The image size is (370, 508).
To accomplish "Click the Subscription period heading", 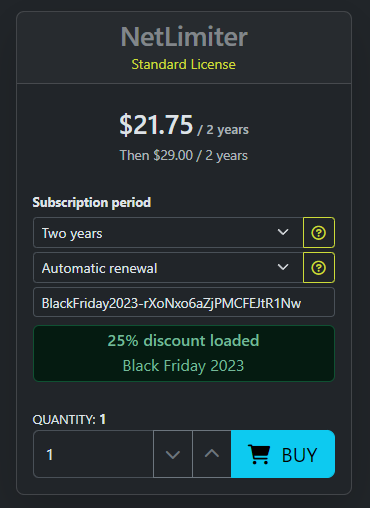I will pyautogui.click(x=92, y=203).
